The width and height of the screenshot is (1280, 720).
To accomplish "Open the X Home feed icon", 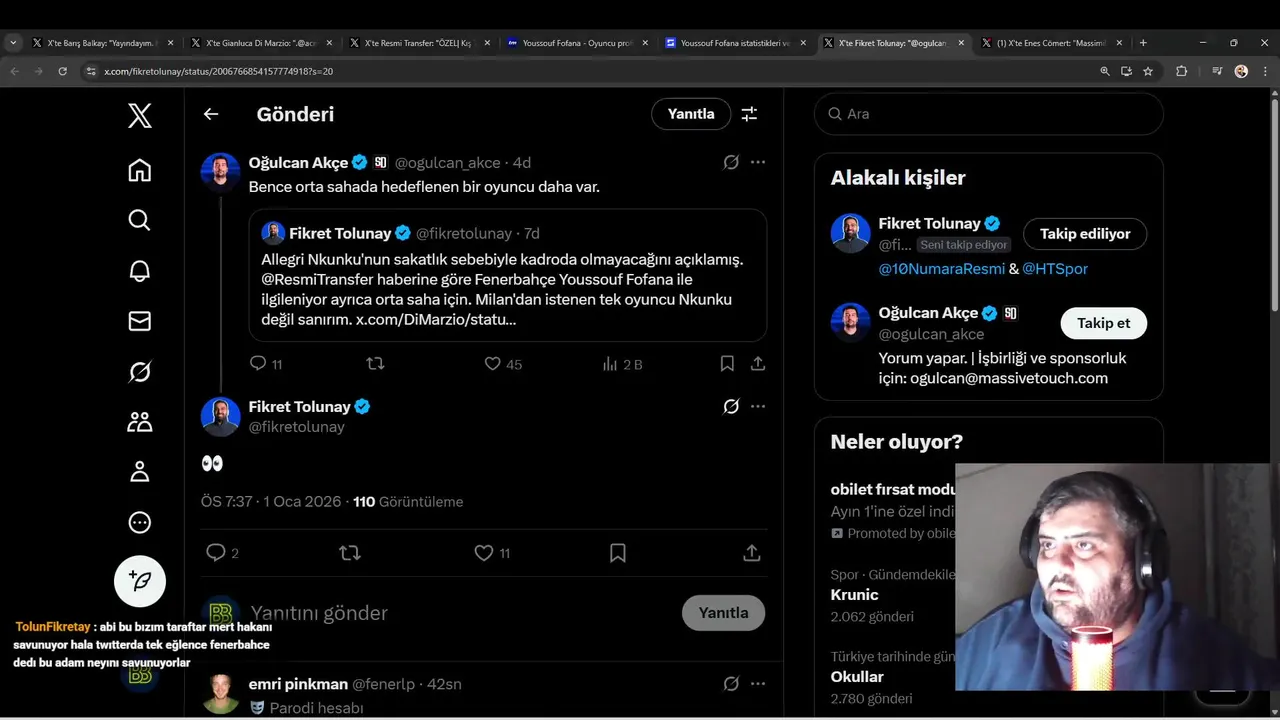I will point(140,171).
